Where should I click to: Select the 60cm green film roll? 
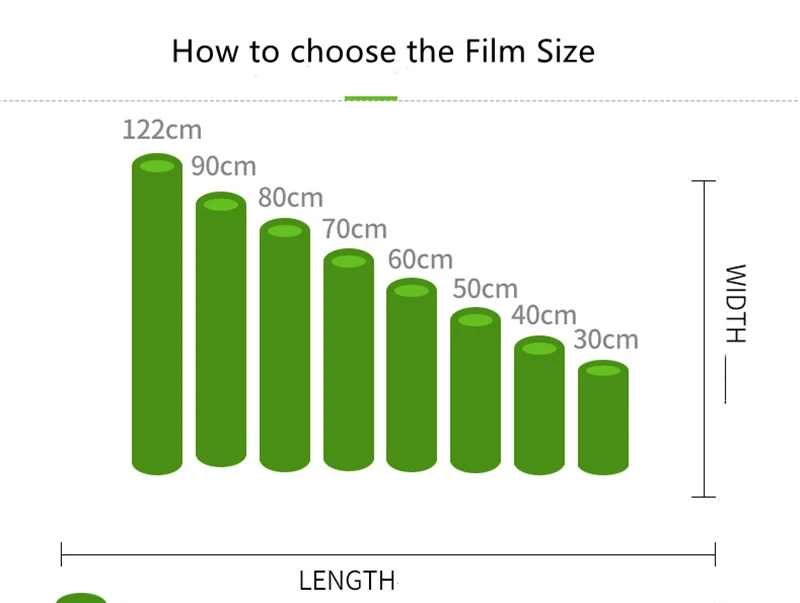412,375
